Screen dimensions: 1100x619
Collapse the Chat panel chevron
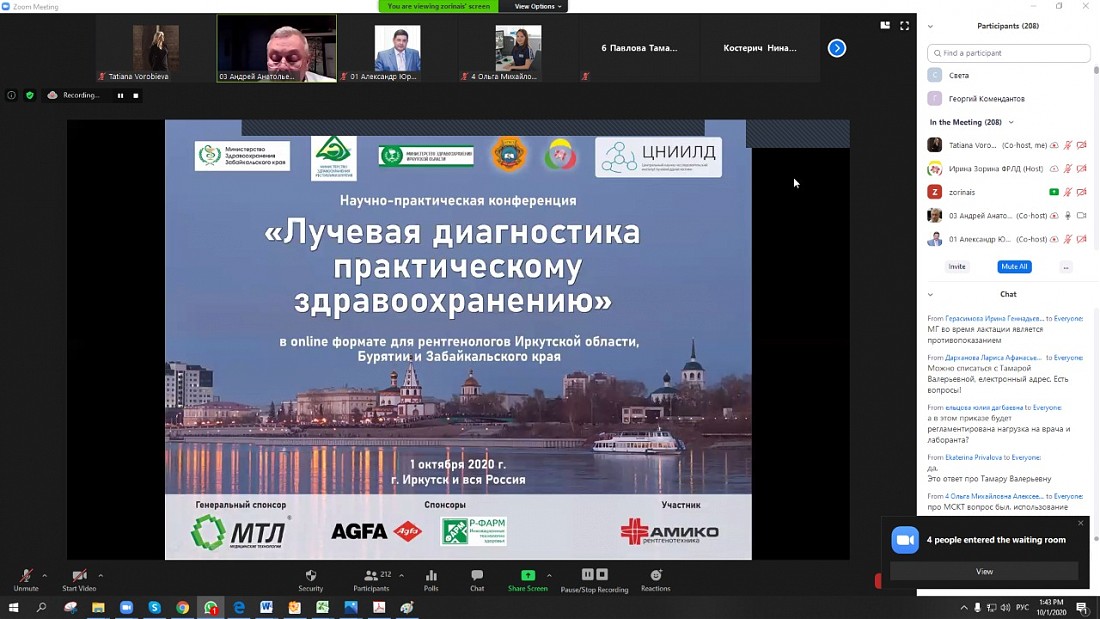[930, 295]
